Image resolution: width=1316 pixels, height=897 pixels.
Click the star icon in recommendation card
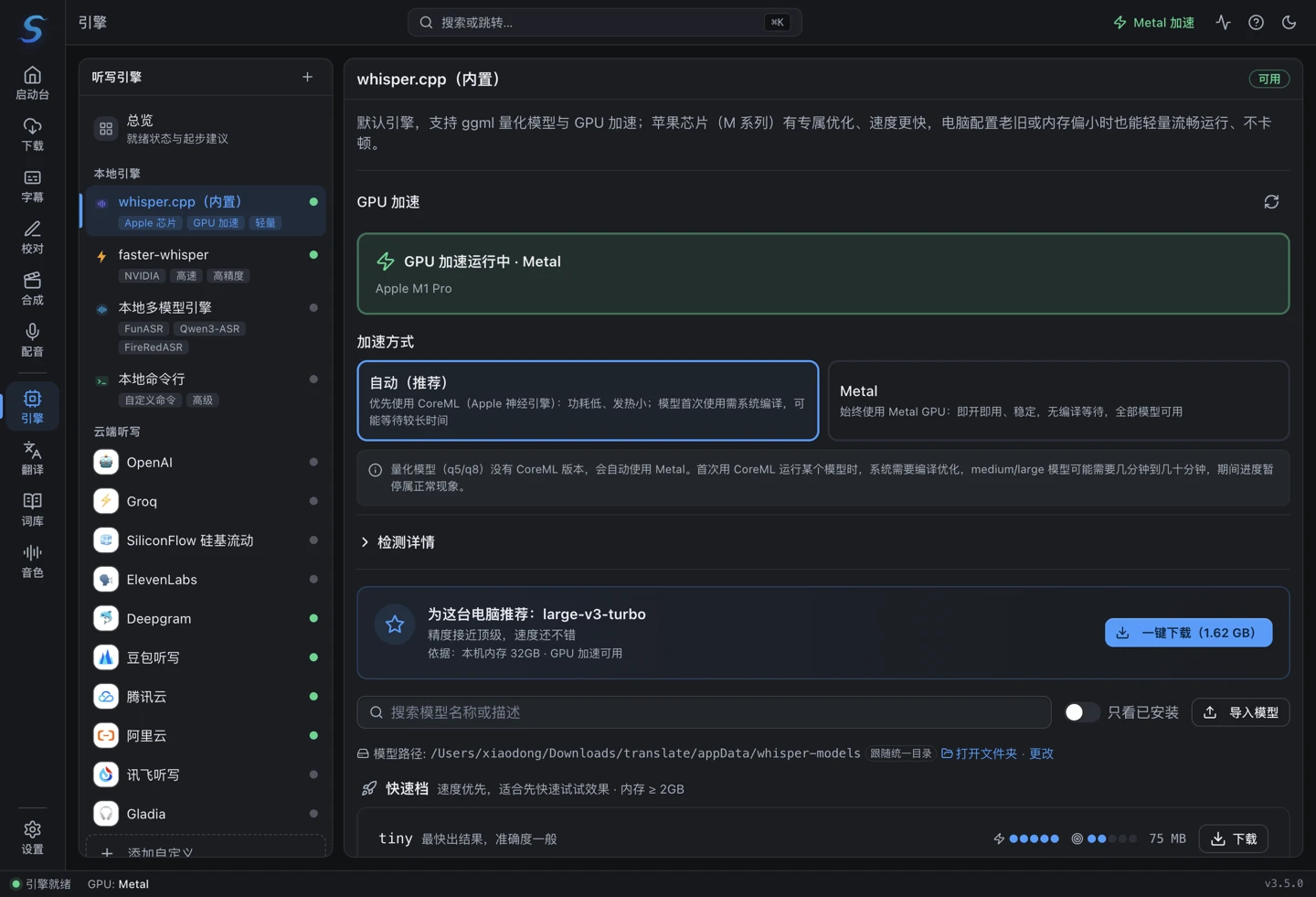coord(395,625)
